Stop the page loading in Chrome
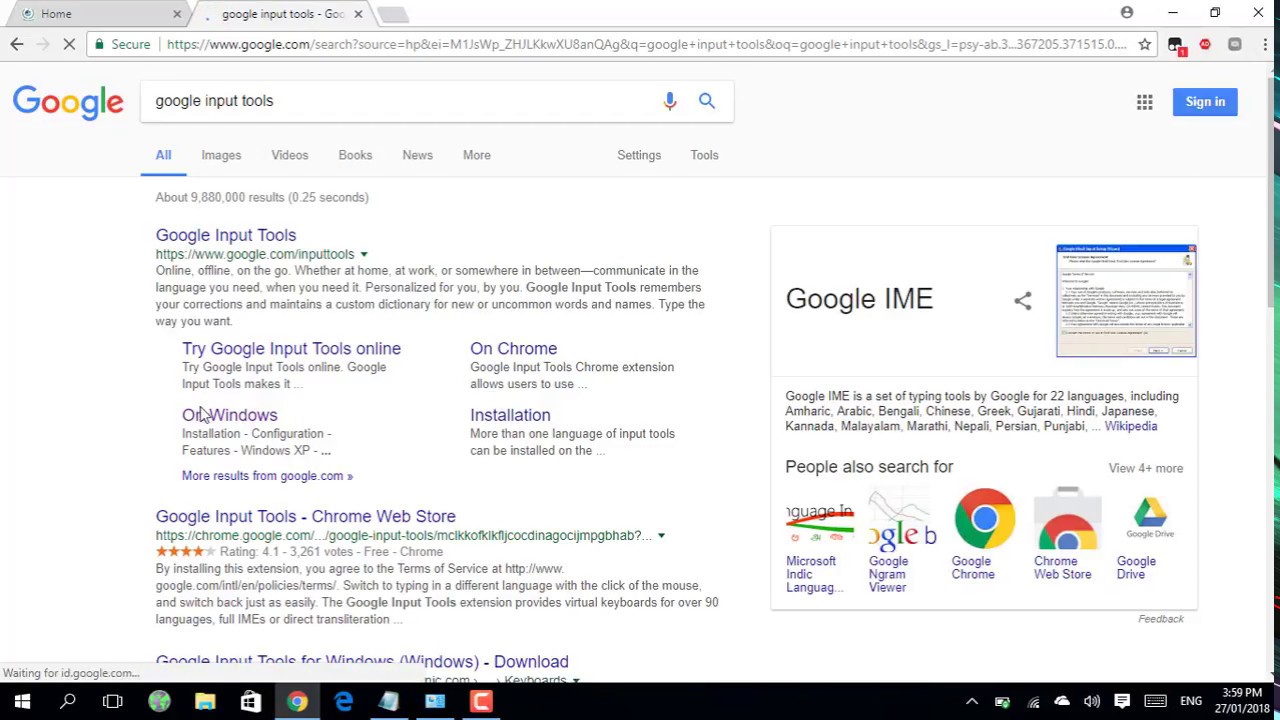The height and width of the screenshot is (720, 1280). (70, 44)
